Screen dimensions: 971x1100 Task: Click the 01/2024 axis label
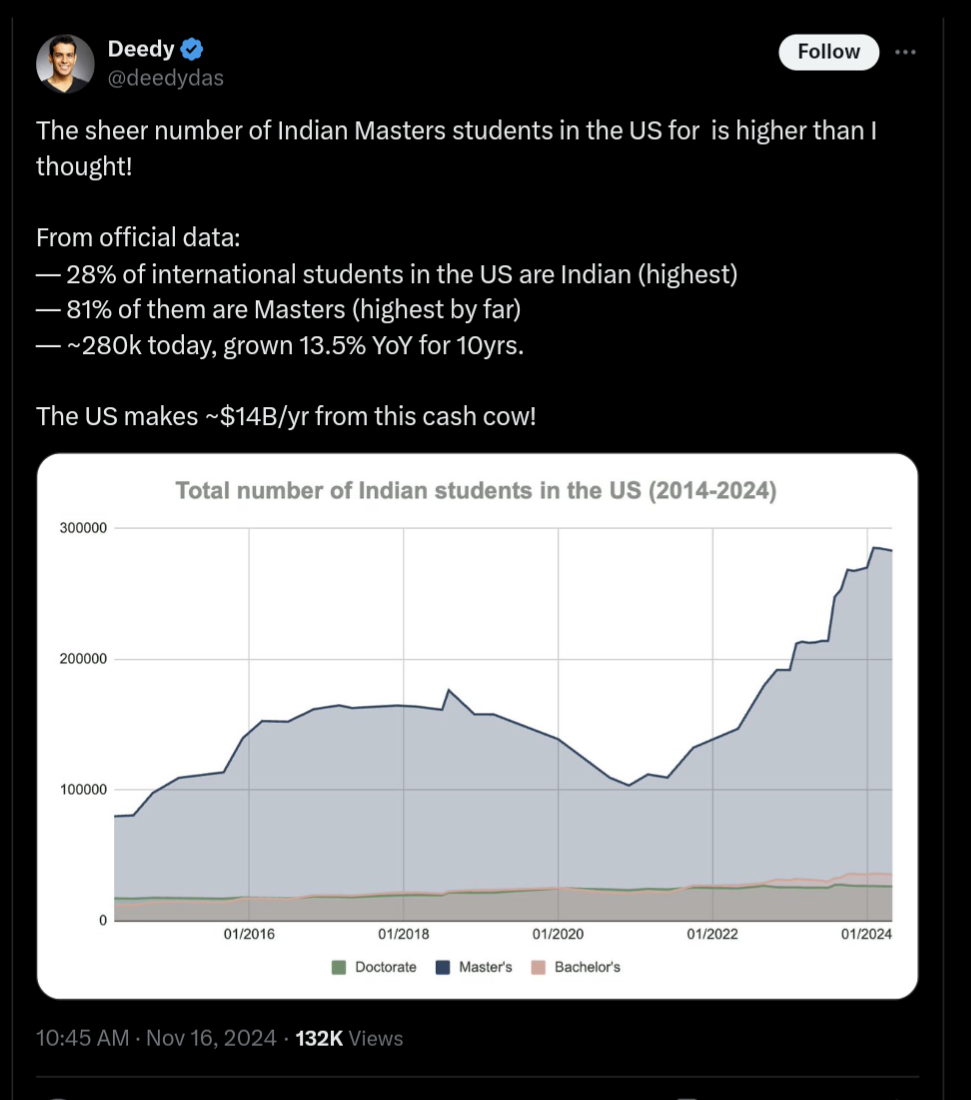[x=866, y=934]
